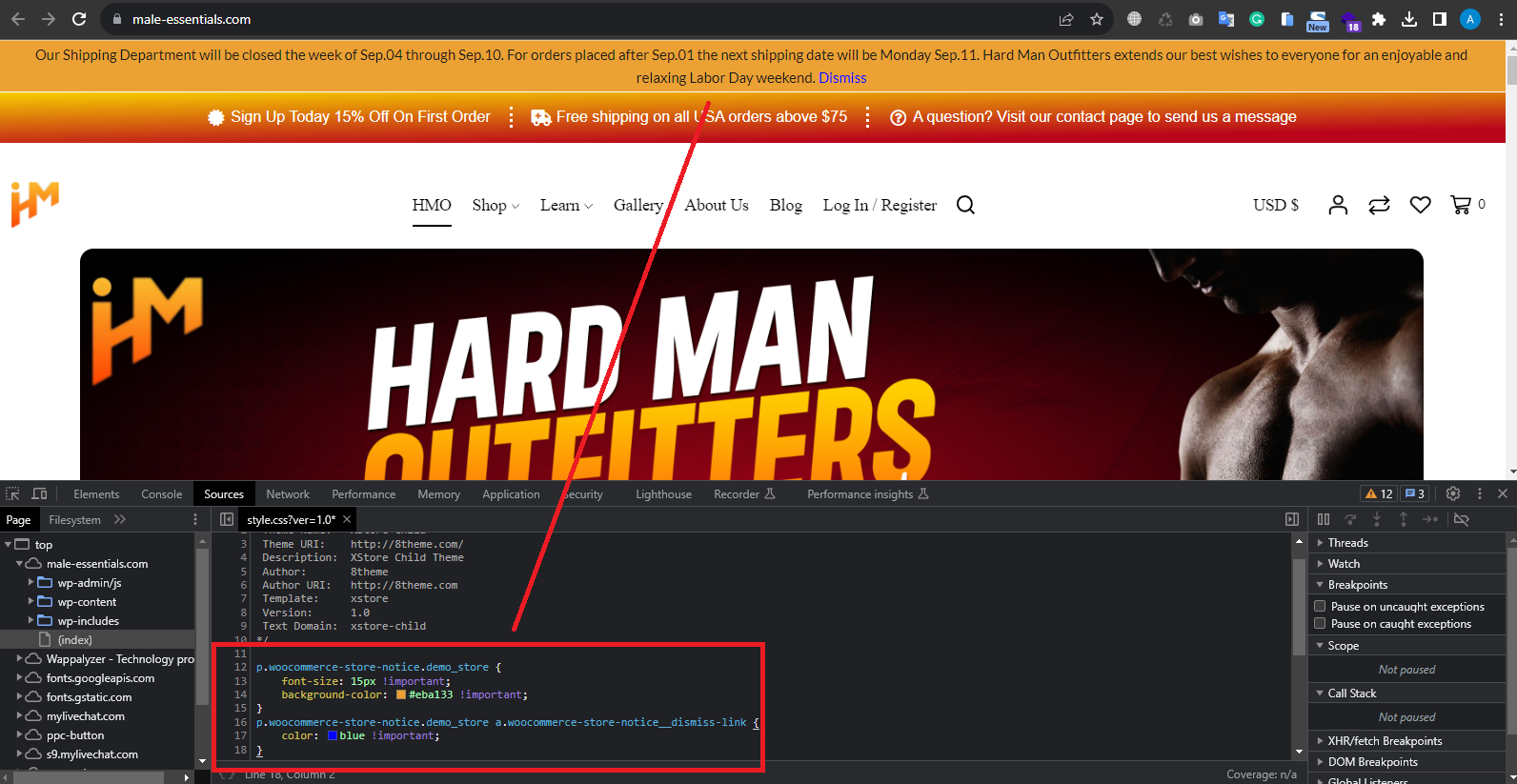This screenshot has width=1517, height=784.
Task: Open the About Us page
Action: coord(717,205)
